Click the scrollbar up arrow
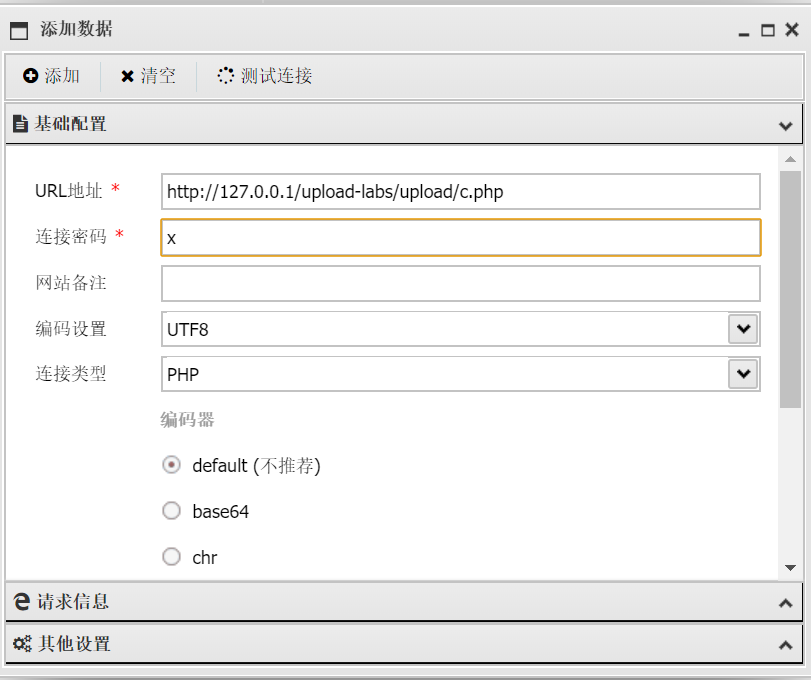This screenshot has height=680, width=811. coord(790,159)
